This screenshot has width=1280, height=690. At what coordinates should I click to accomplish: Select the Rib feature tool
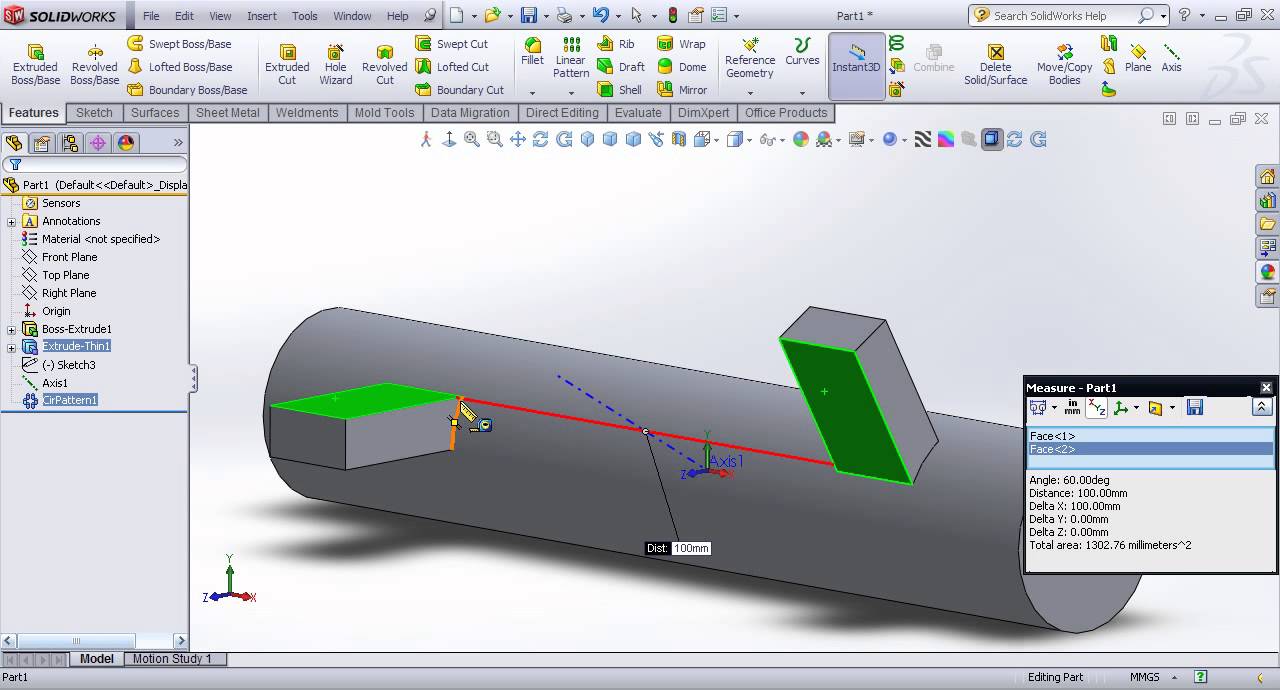pos(616,44)
